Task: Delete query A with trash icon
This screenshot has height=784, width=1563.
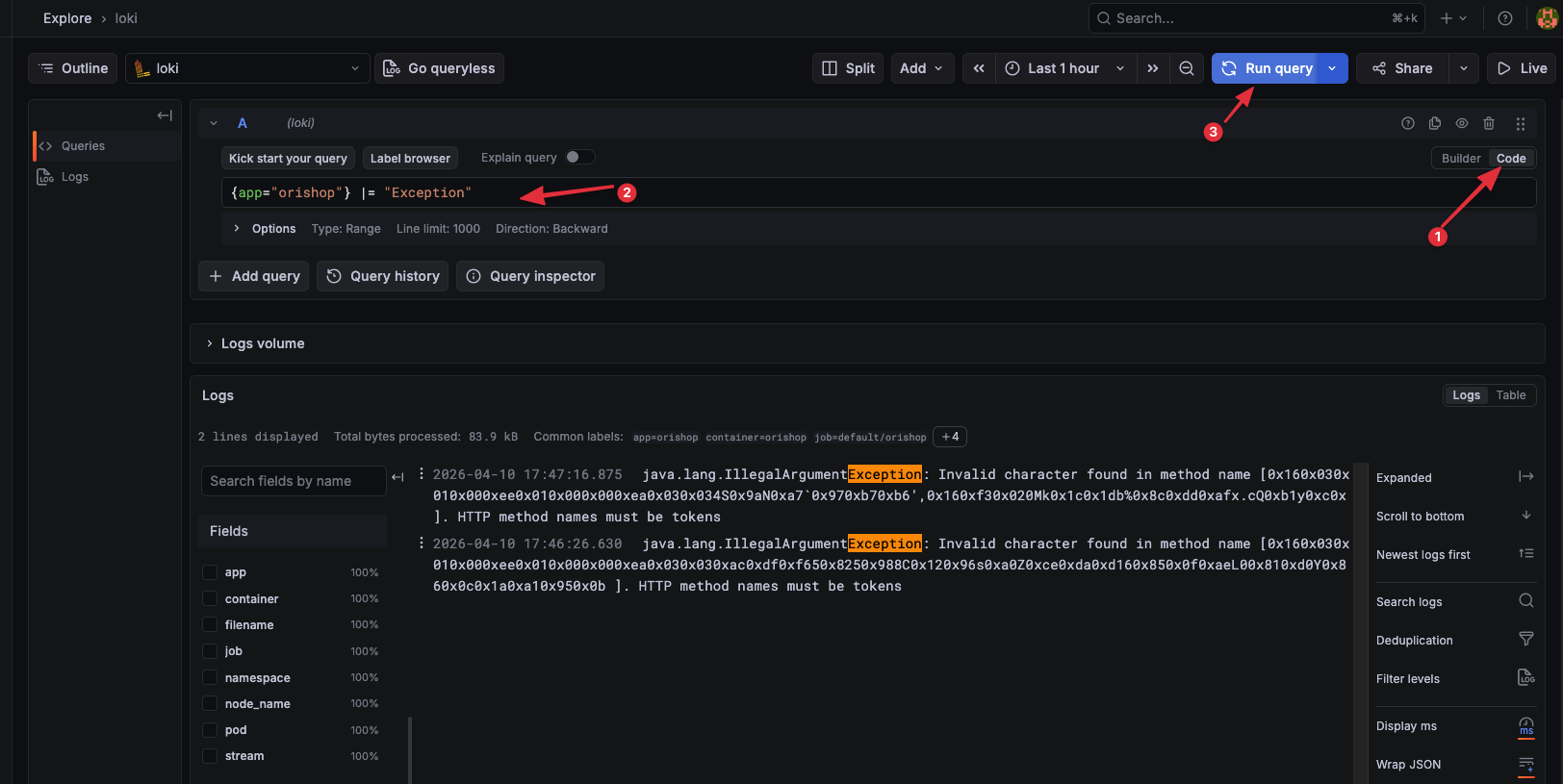Action: [1489, 123]
